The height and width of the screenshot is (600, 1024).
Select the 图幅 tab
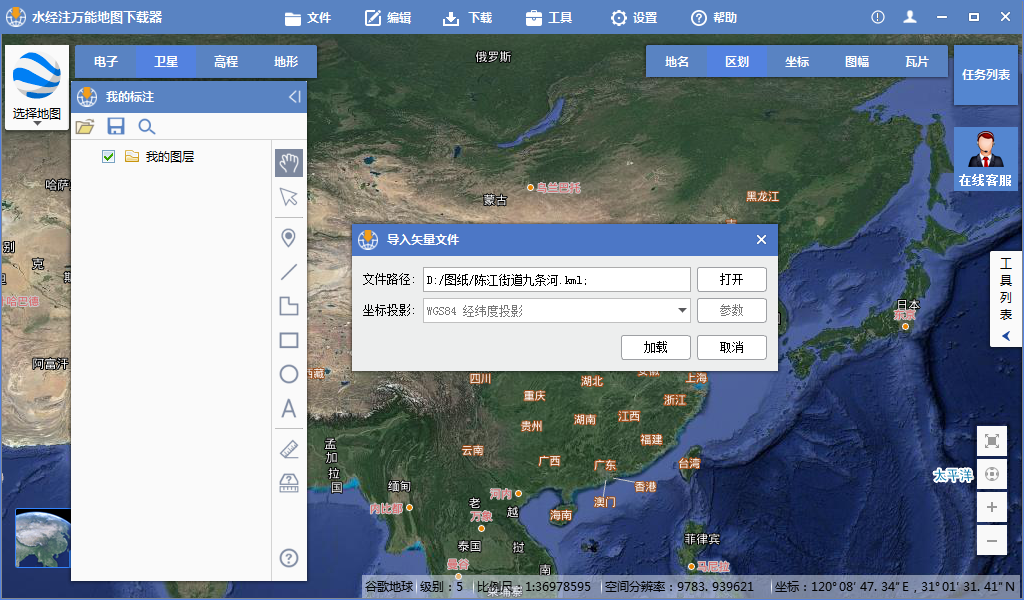coord(857,61)
